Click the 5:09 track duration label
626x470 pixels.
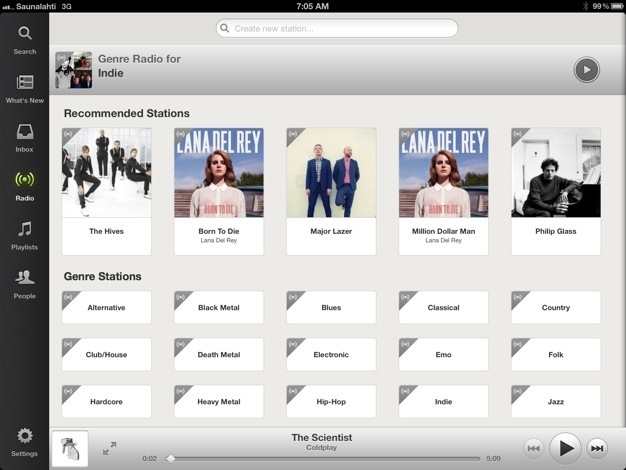click(x=493, y=458)
